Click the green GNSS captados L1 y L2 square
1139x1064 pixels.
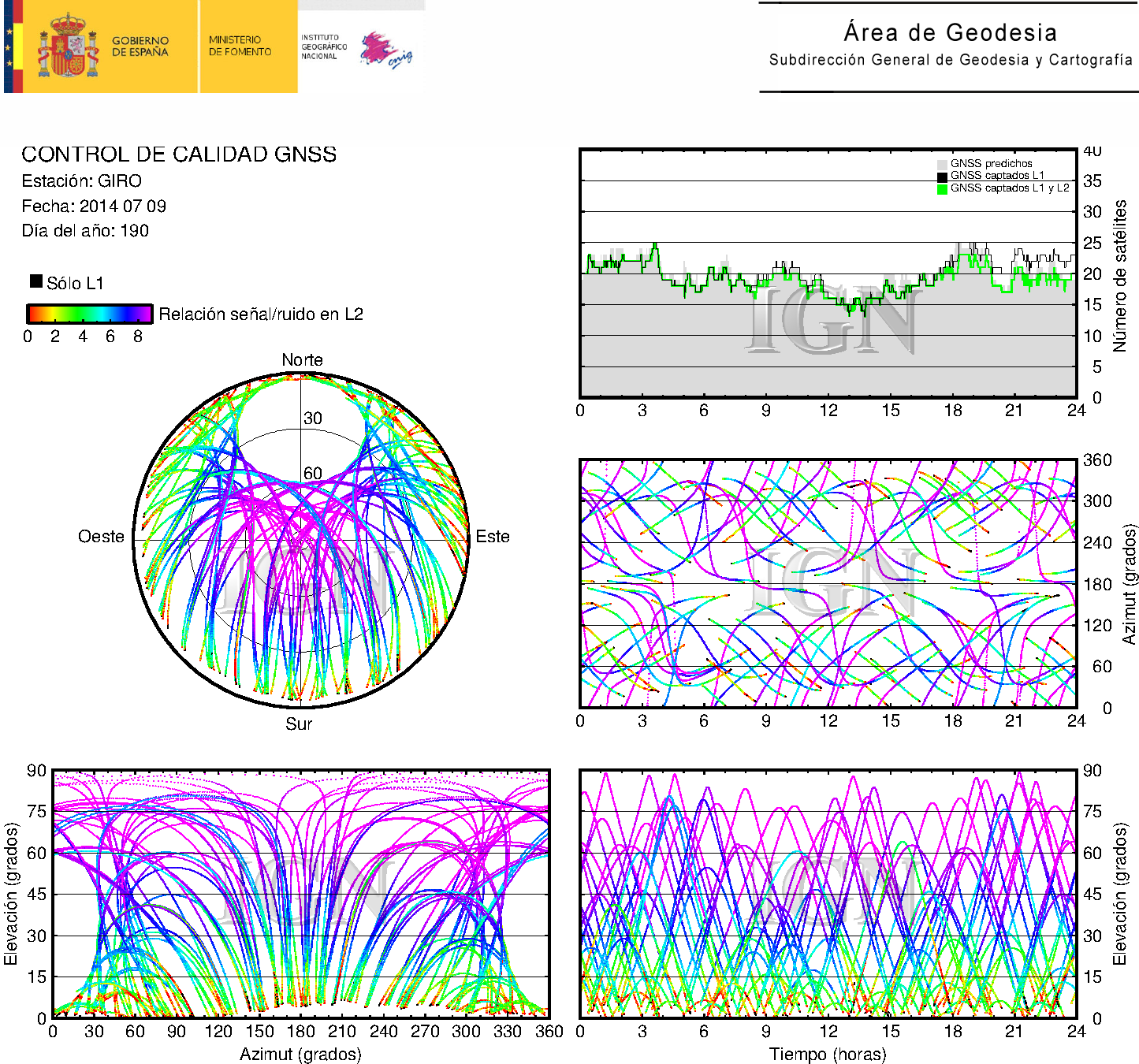(x=942, y=188)
